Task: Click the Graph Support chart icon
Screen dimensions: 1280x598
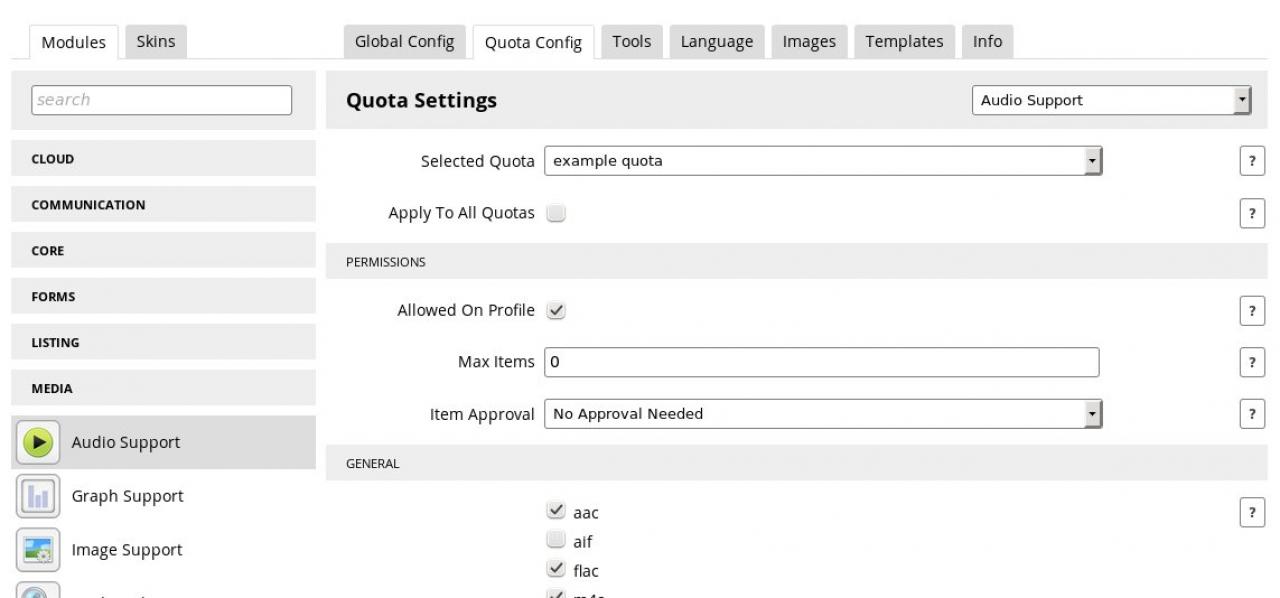Action: click(x=38, y=496)
